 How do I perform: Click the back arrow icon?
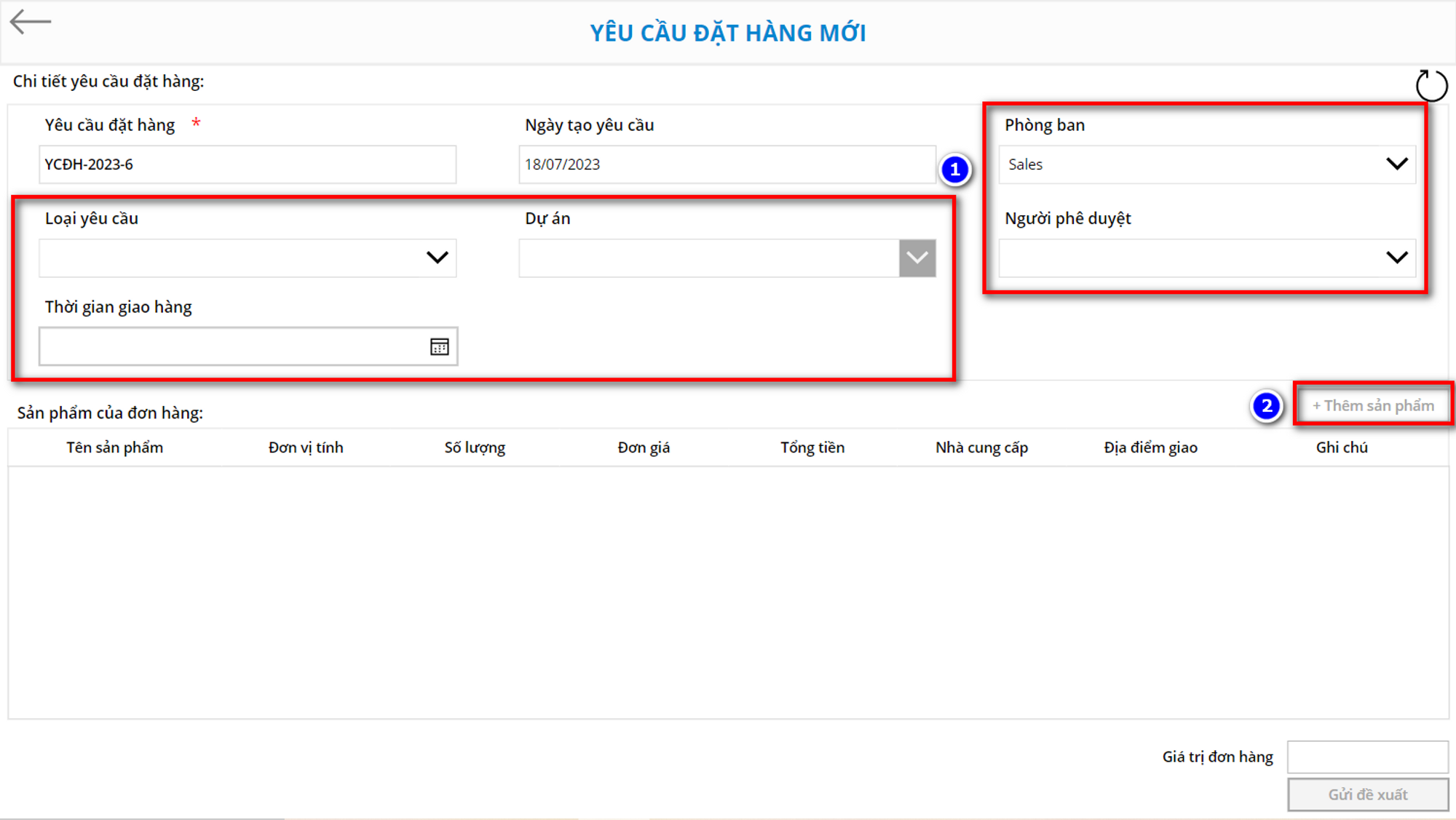point(31,22)
